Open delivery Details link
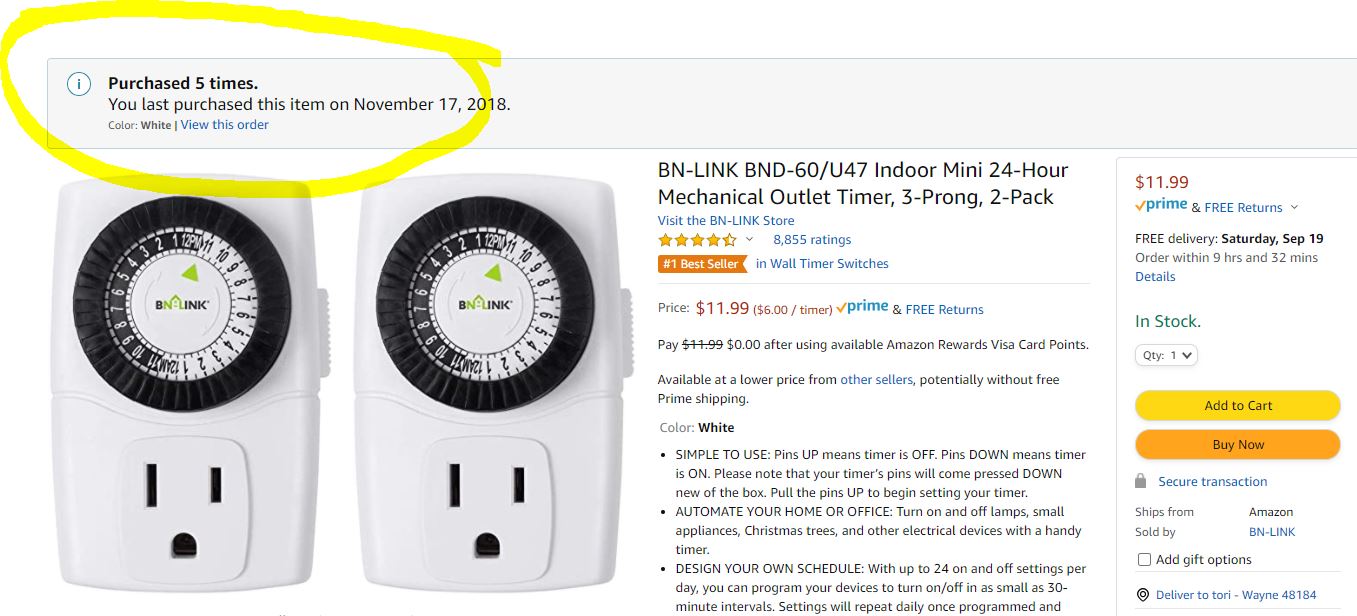This screenshot has width=1357, height=616. coord(1155,277)
